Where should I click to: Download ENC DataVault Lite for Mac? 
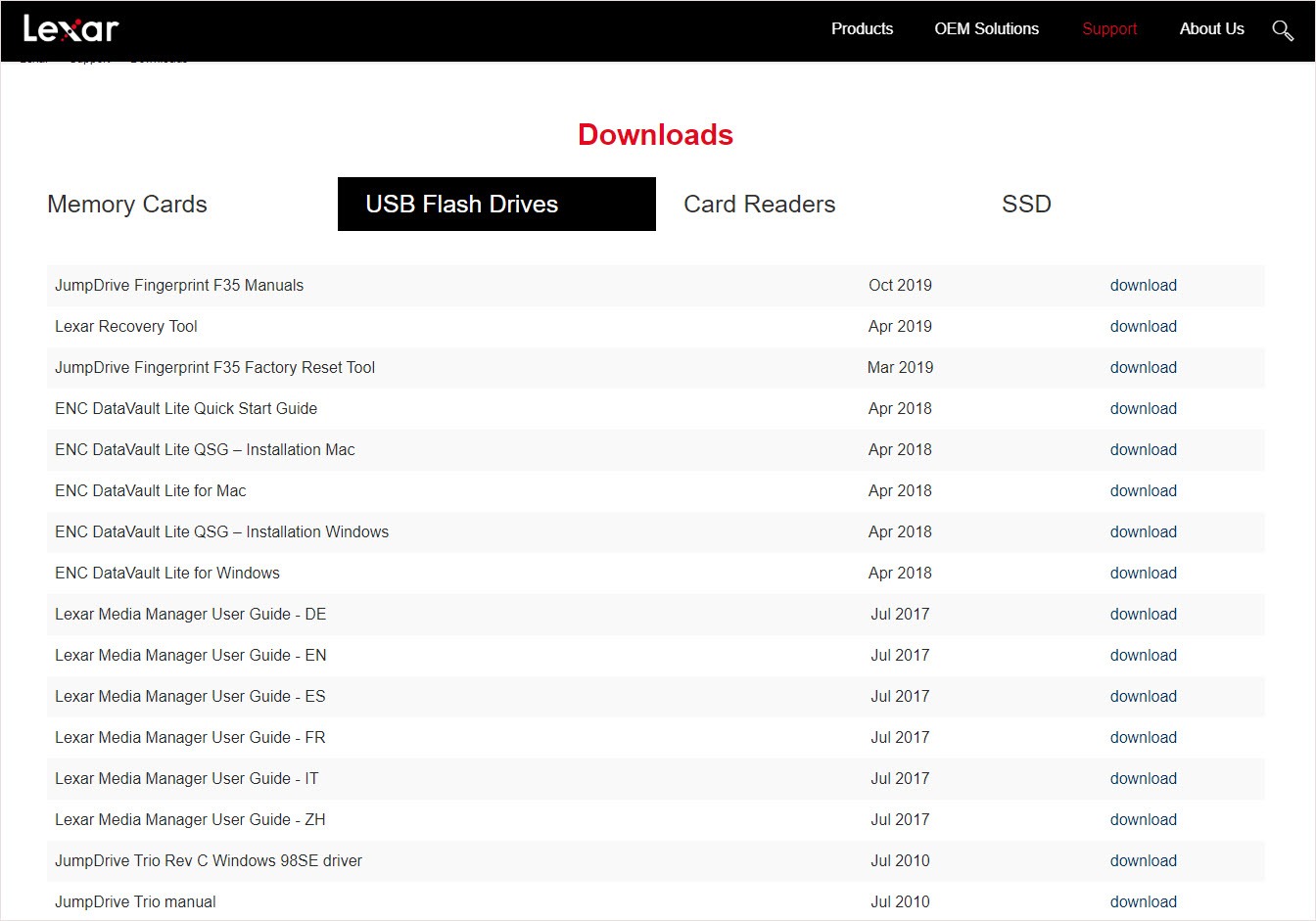coord(1143,490)
